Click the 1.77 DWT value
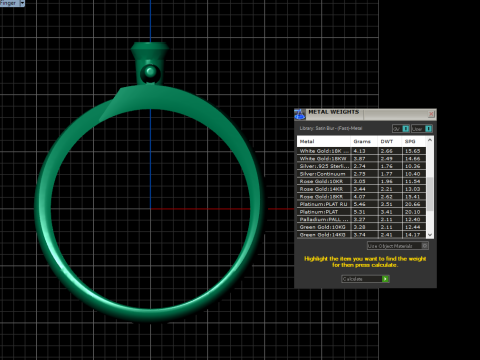The width and height of the screenshot is (480, 360). click(386, 174)
